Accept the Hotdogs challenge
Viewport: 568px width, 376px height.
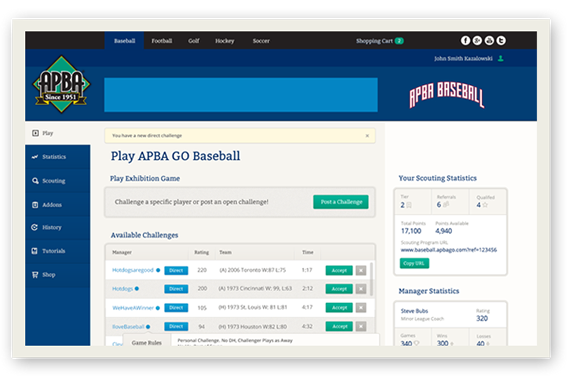click(339, 289)
